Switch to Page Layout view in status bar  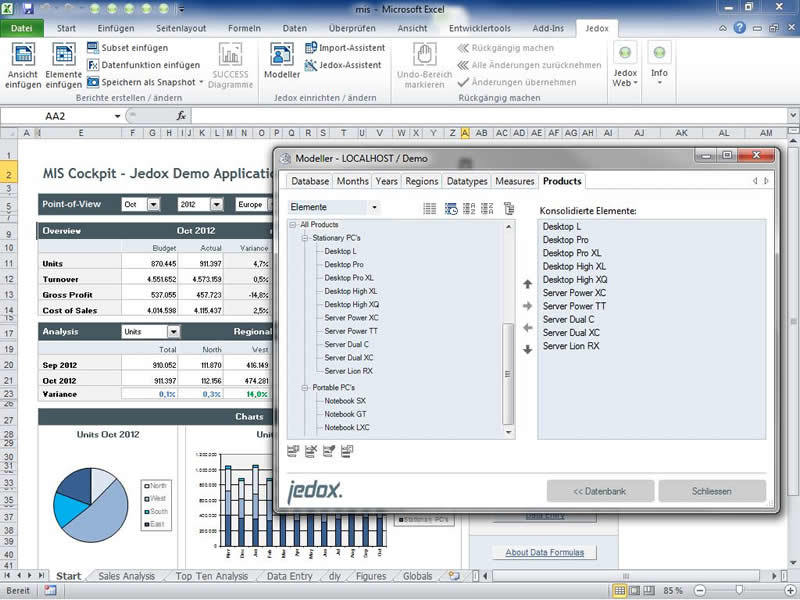(x=634, y=590)
